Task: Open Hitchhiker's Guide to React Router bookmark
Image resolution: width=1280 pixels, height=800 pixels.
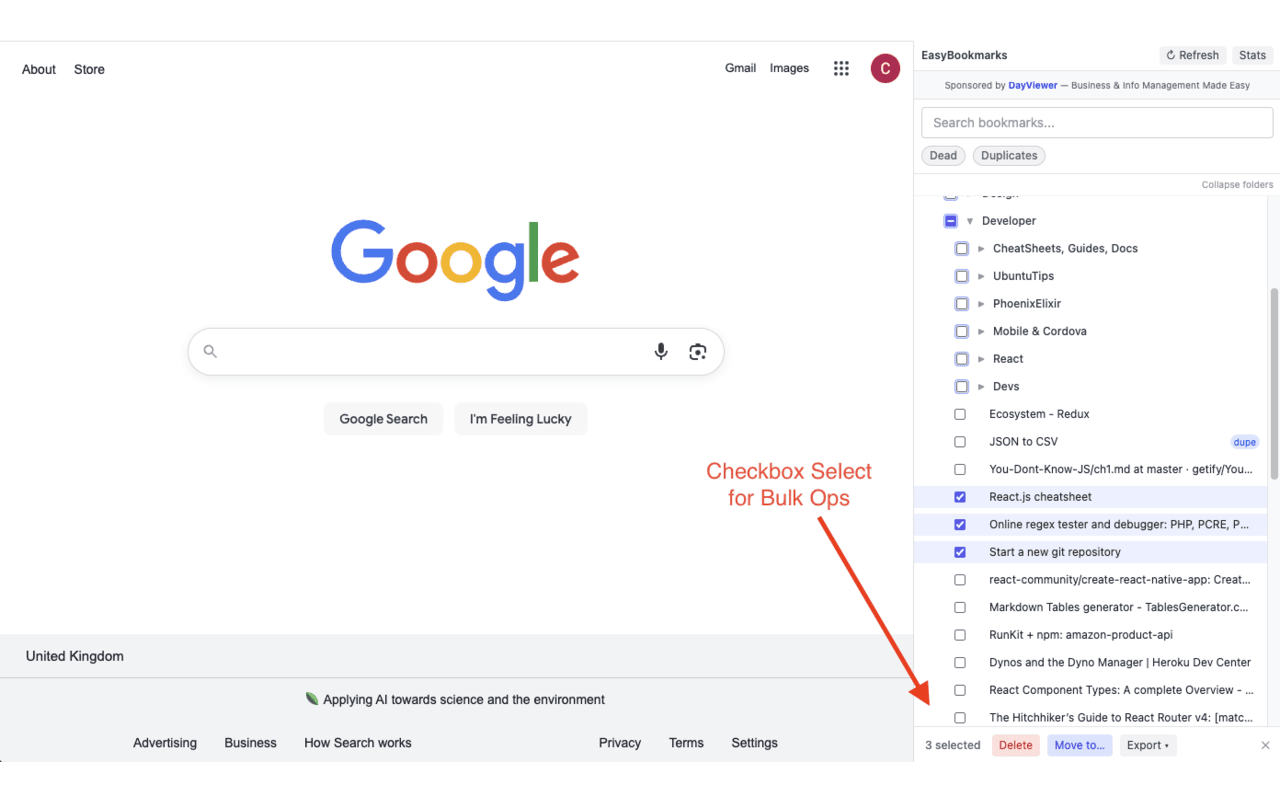Action: pyautogui.click(x=1121, y=718)
